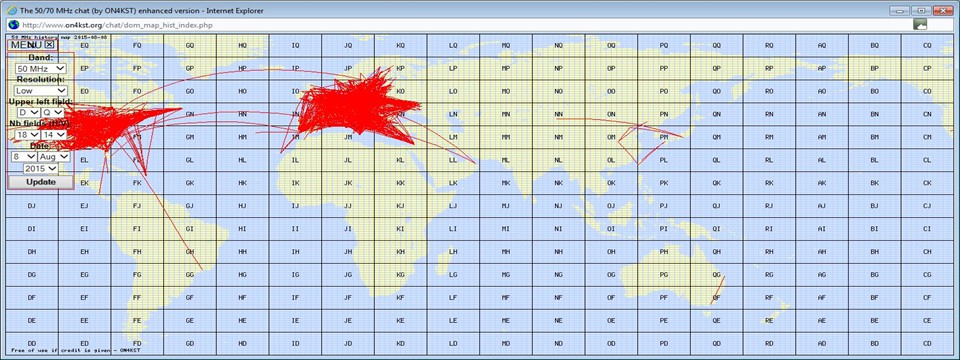This screenshot has height=360, width=960.
Task: Open the year dropdown showing 2015
Action: click(41, 168)
